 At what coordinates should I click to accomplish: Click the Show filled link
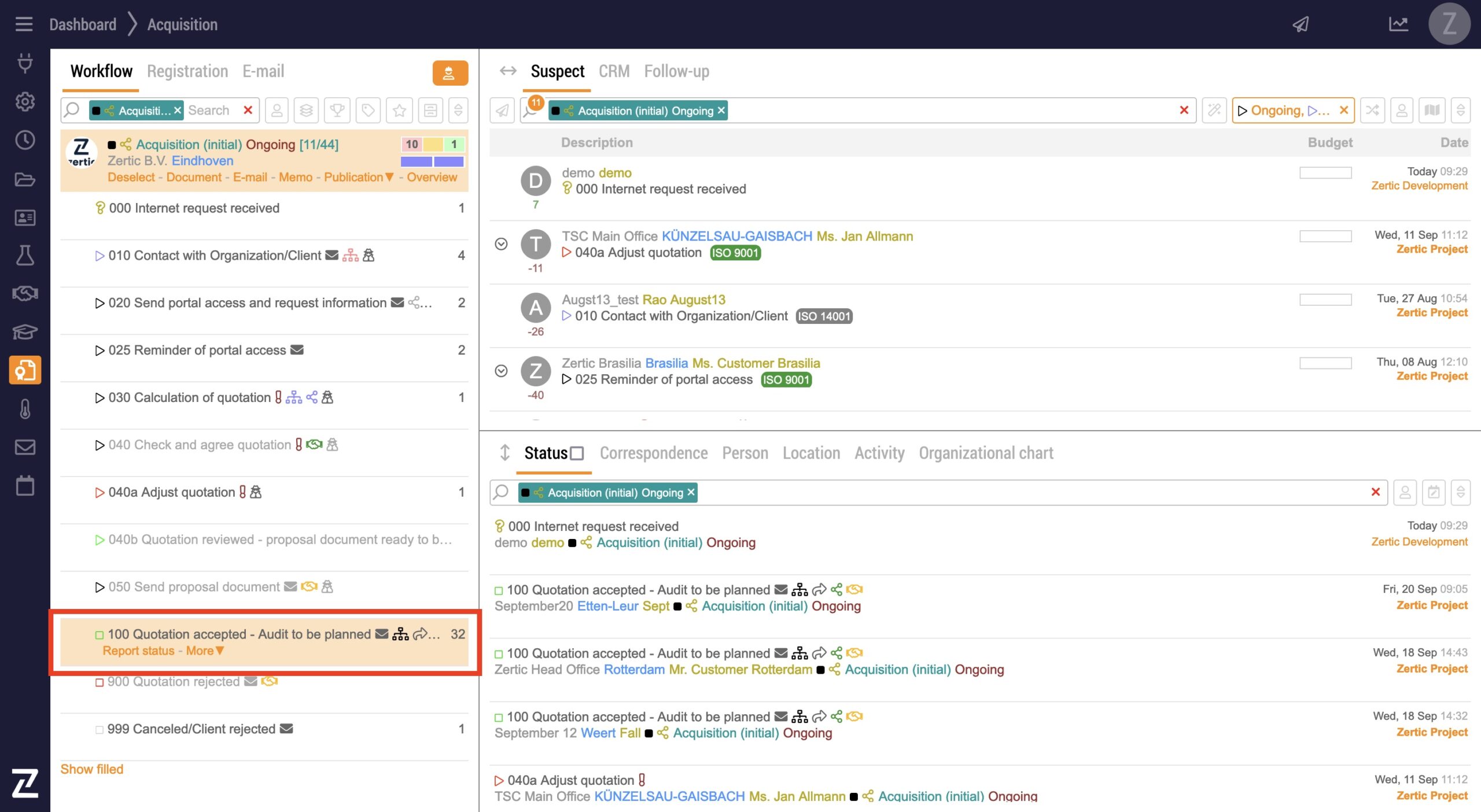(92, 769)
